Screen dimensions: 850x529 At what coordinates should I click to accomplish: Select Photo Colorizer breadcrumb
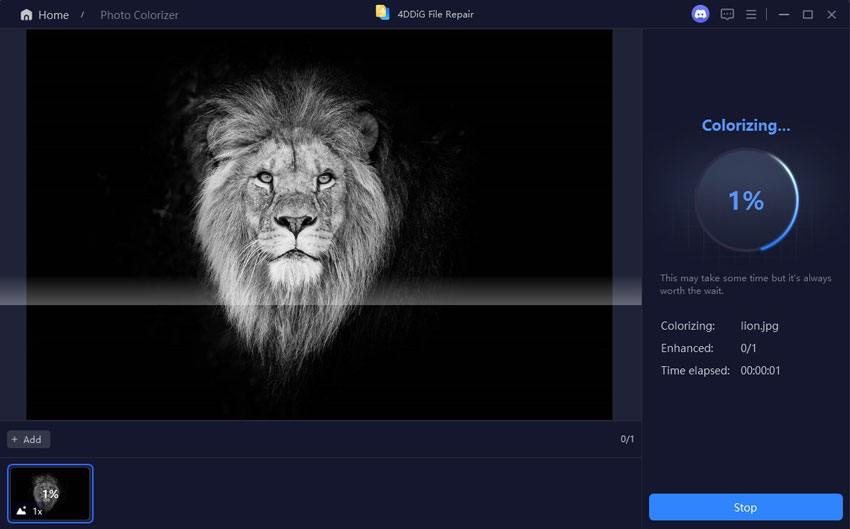[140, 15]
